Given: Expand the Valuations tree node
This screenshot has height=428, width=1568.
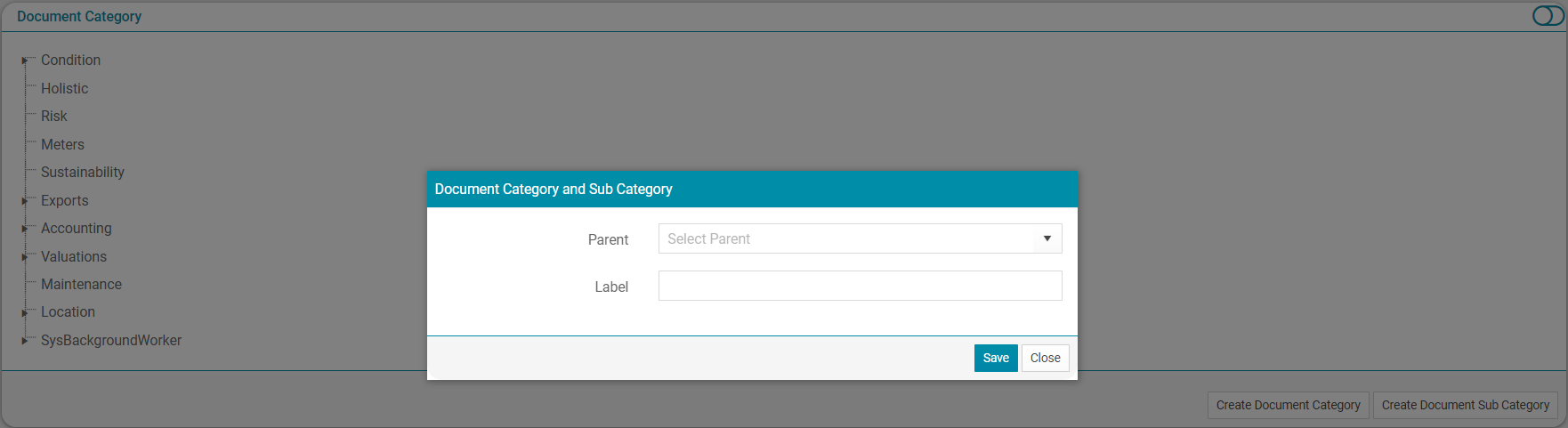Looking at the screenshot, I should (25, 257).
